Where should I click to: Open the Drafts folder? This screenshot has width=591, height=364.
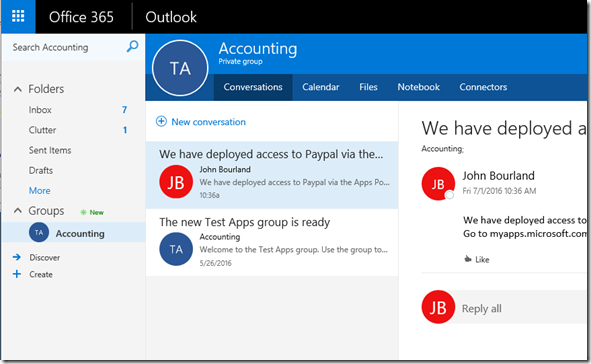(x=41, y=170)
